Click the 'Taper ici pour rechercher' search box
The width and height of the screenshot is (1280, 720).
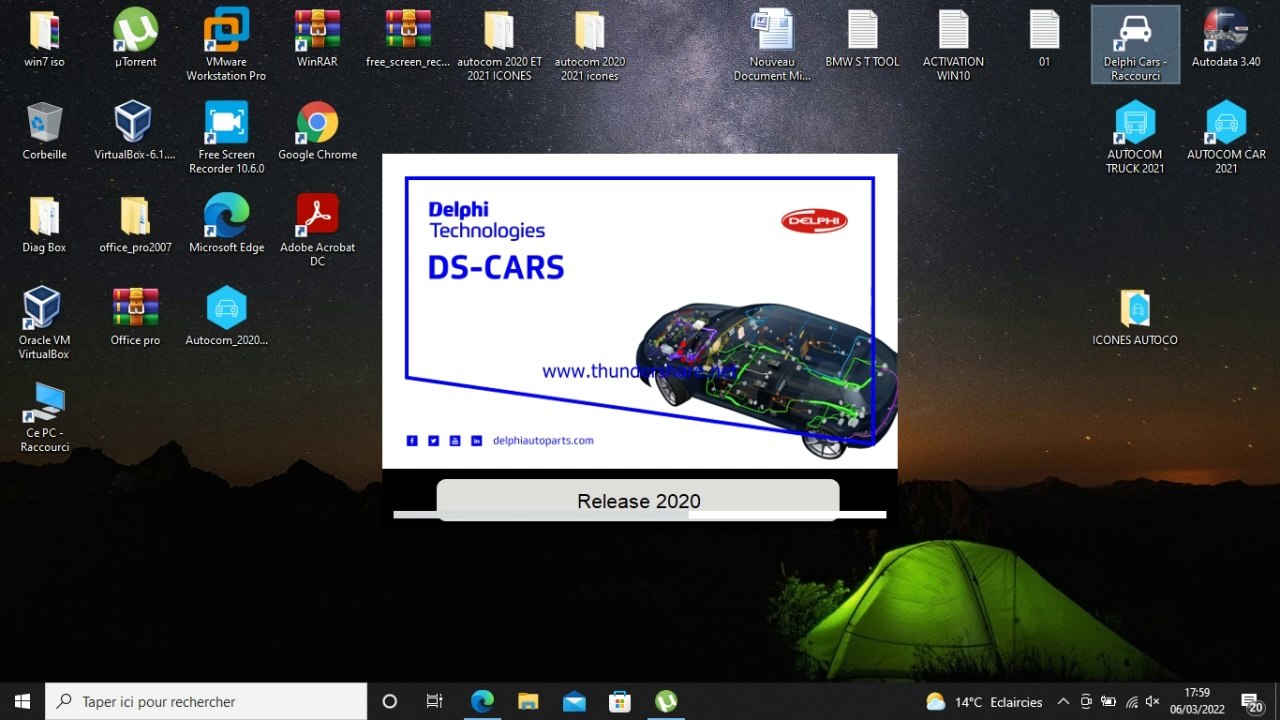point(206,701)
